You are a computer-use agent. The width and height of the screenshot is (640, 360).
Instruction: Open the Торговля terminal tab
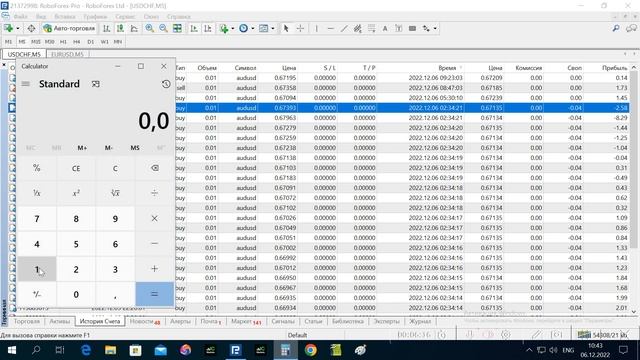(x=27, y=322)
